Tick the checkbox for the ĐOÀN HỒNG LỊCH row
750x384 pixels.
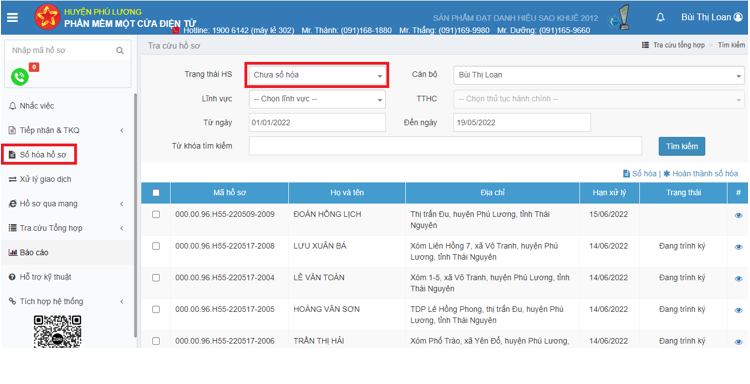click(156, 214)
